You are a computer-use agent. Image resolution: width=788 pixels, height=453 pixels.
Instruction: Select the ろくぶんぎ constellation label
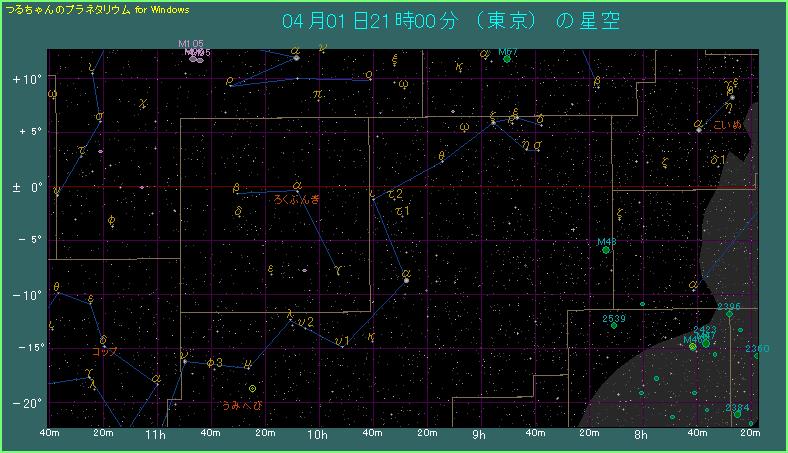click(297, 200)
